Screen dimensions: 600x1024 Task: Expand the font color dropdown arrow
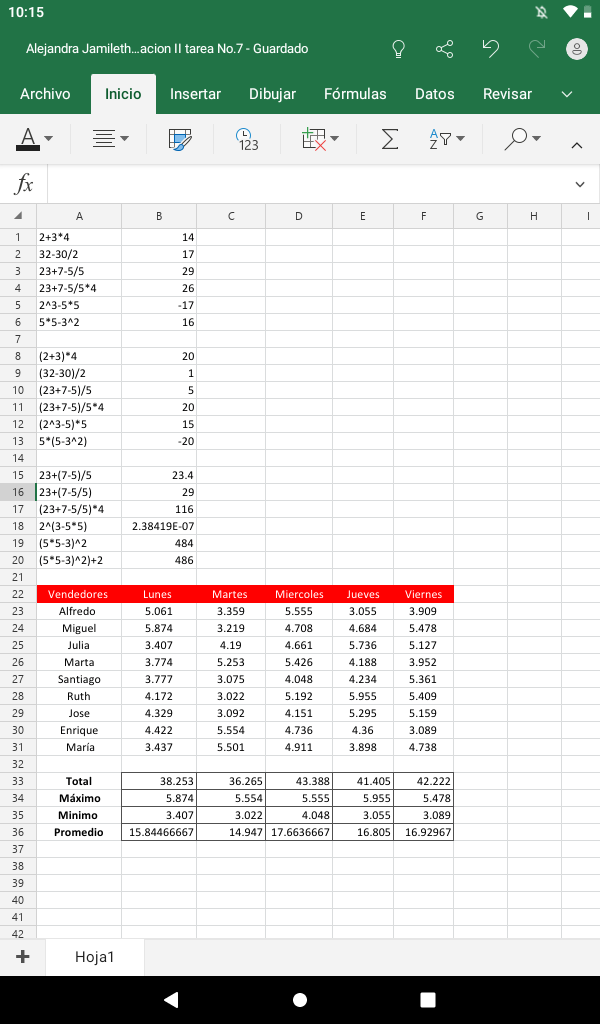pyautogui.click(x=48, y=138)
